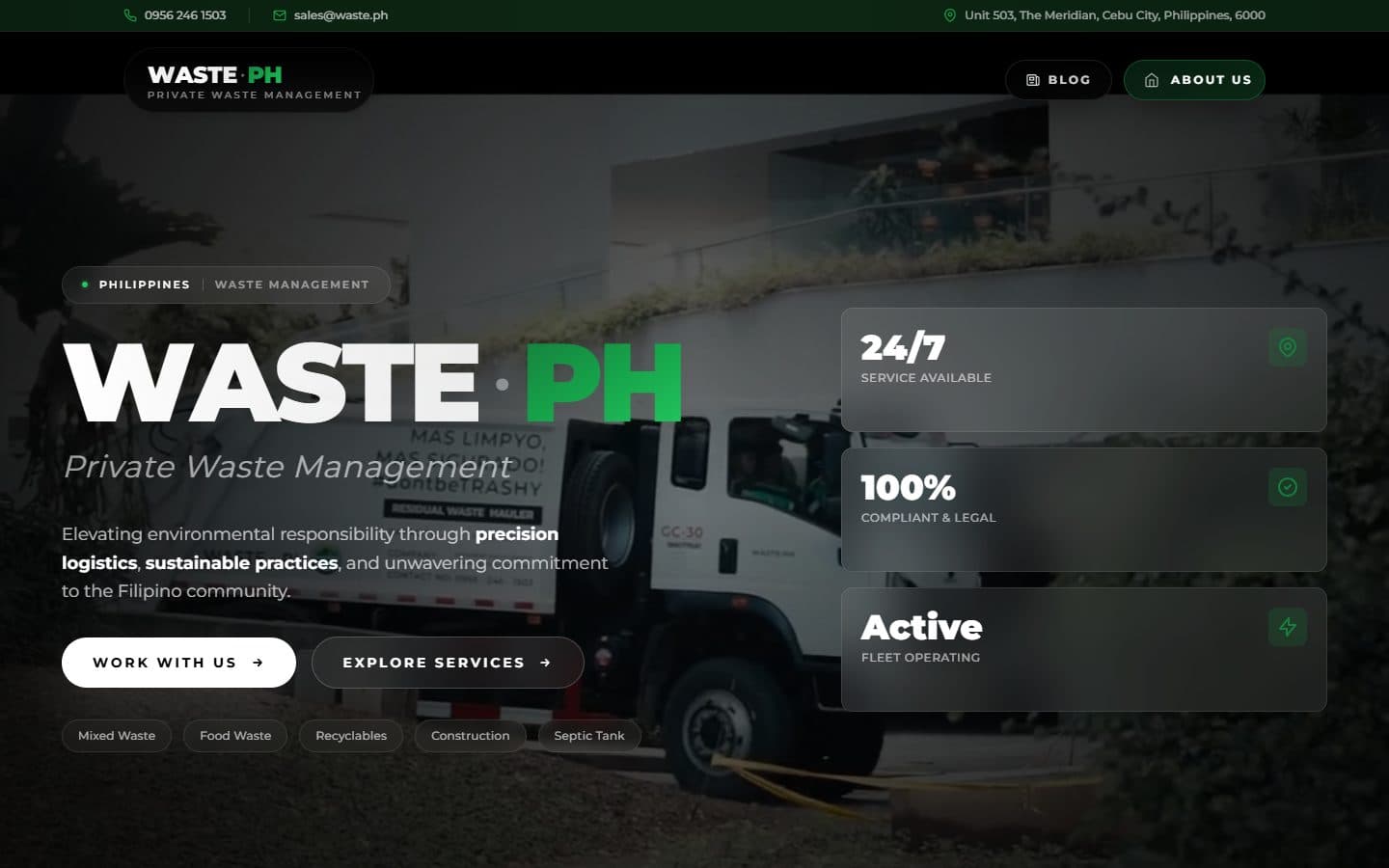Viewport: 1389px width, 868px height.
Task: Open the Blog page
Action: click(x=1058, y=80)
